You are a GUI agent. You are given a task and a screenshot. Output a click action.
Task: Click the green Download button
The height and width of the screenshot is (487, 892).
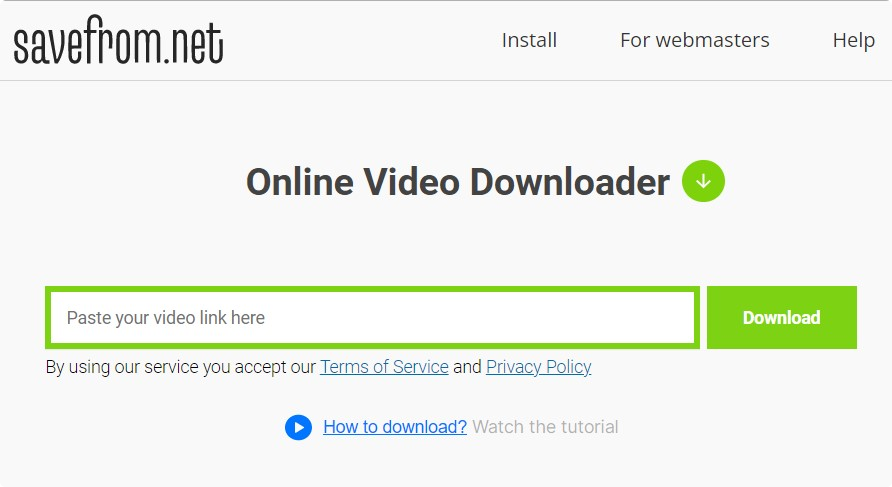(782, 317)
